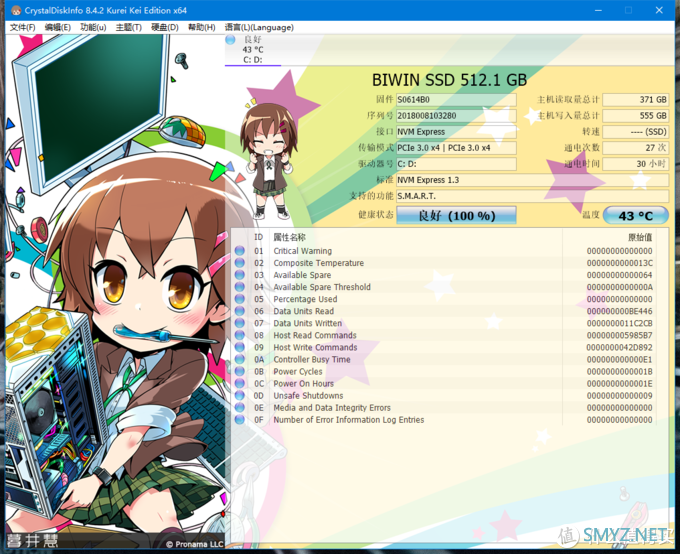680x554 pixels.
Task: Click the serial number field 2018008103280
Action: point(456,115)
